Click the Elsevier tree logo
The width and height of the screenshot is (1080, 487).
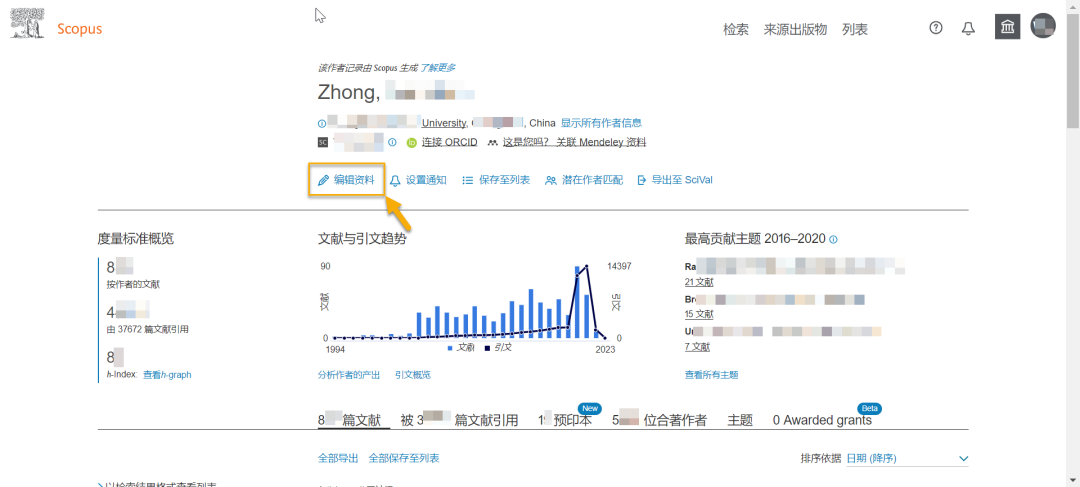28,21
